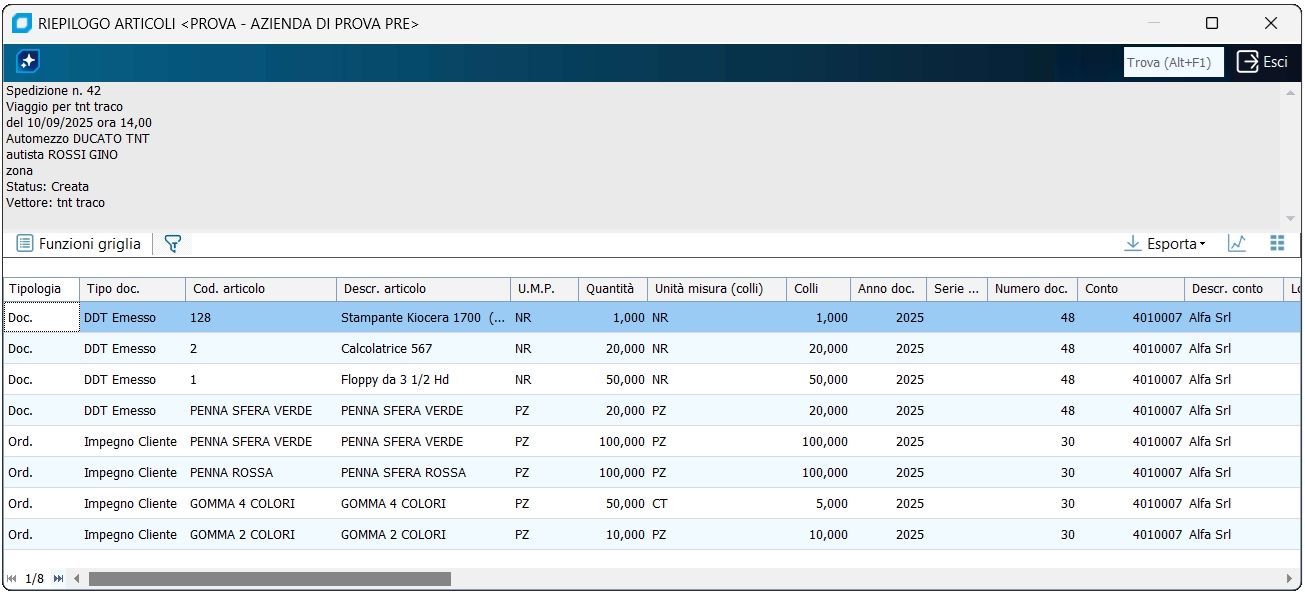
Task: Click the info panel scroll up arrow
Action: tap(1290, 92)
